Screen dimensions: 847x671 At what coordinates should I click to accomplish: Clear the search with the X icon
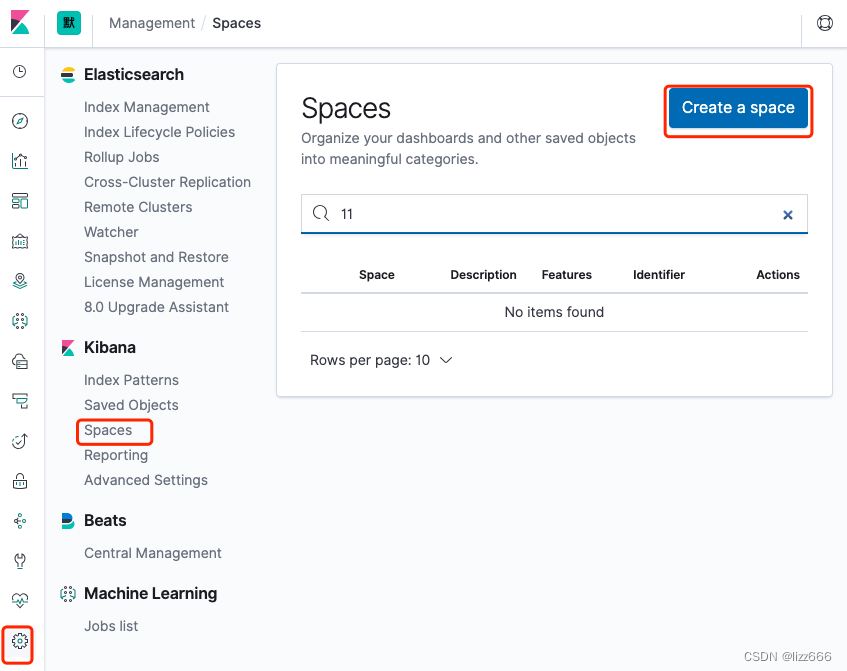click(788, 214)
